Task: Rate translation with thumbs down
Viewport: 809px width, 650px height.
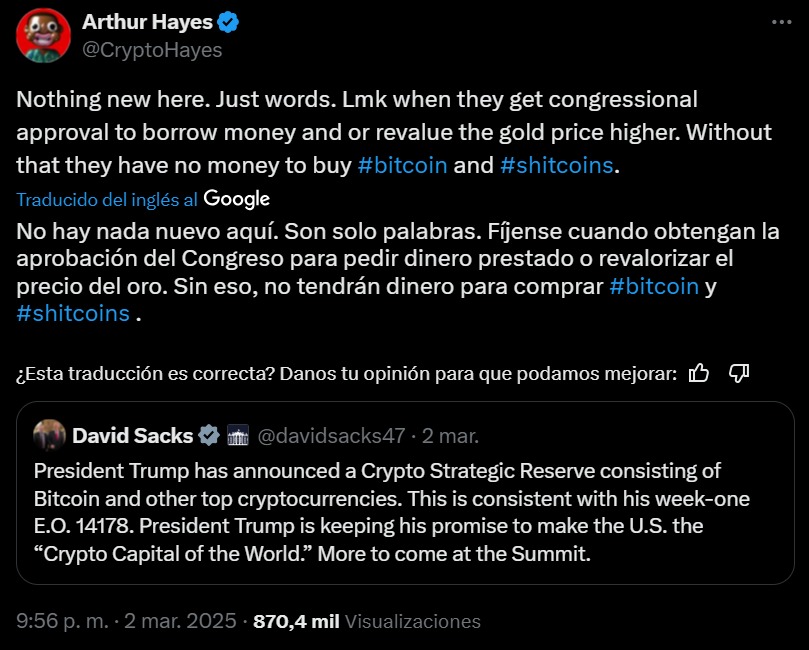Action: pyautogui.click(x=739, y=374)
